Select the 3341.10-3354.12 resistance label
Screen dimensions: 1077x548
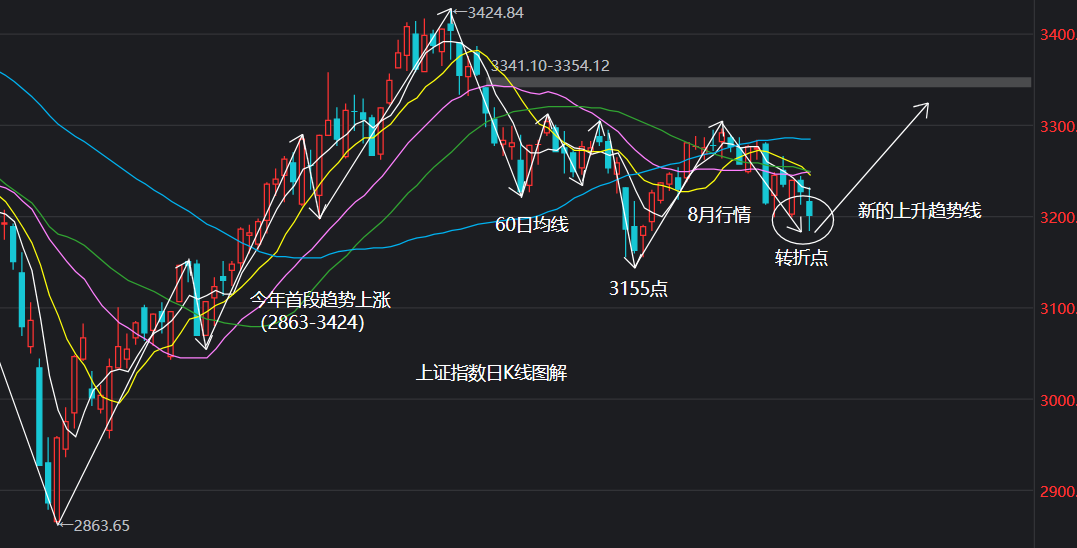(x=549, y=66)
